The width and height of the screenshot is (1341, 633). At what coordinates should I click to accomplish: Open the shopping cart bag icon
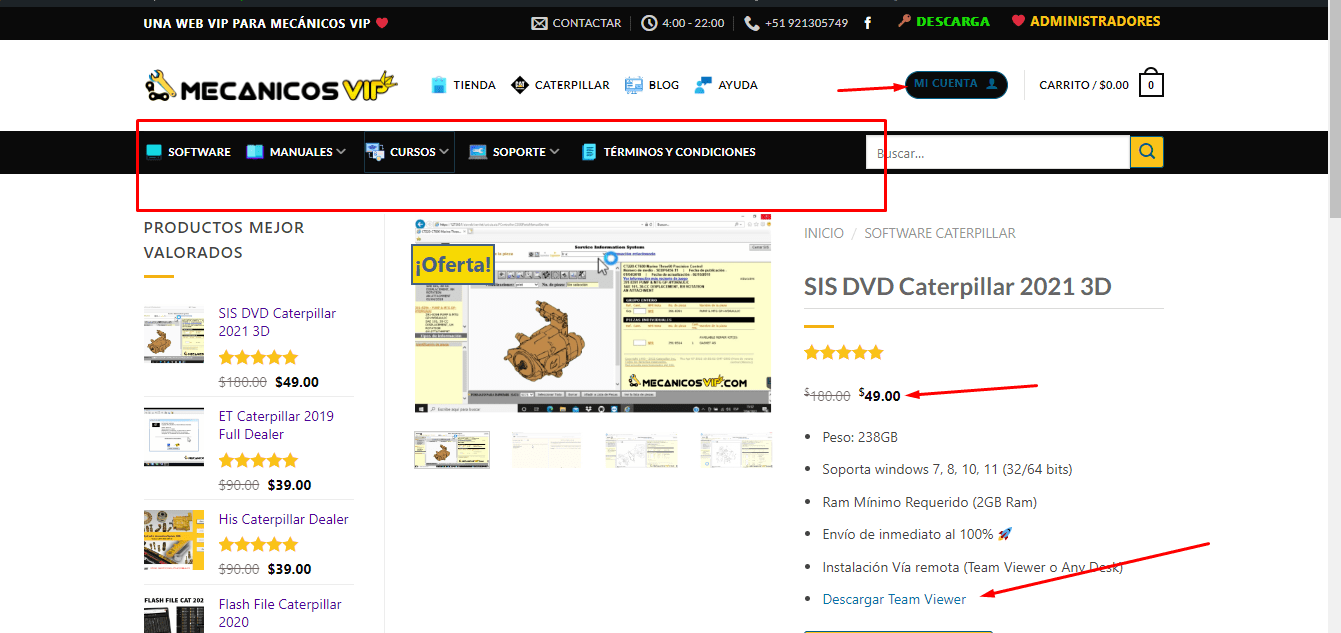point(1151,83)
